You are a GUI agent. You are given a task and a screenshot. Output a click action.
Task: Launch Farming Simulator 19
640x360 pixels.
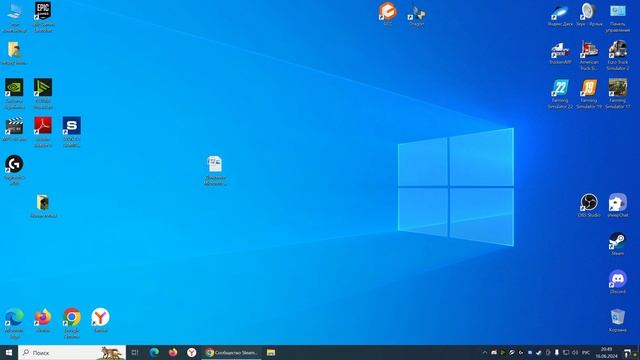pyautogui.click(x=589, y=94)
